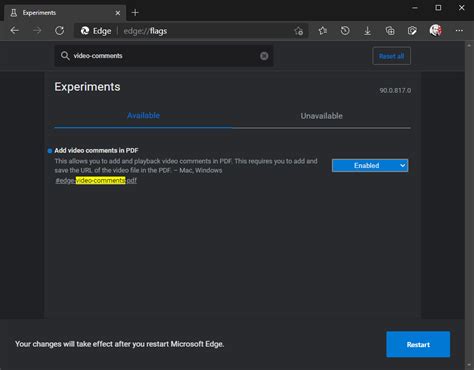Open the Enabled dropdown for video comments

pyautogui.click(x=370, y=165)
